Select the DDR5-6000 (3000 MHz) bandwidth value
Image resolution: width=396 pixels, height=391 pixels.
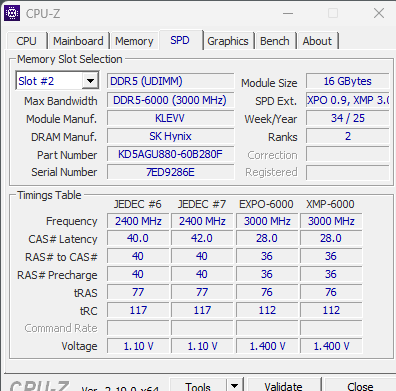(170, 100)
